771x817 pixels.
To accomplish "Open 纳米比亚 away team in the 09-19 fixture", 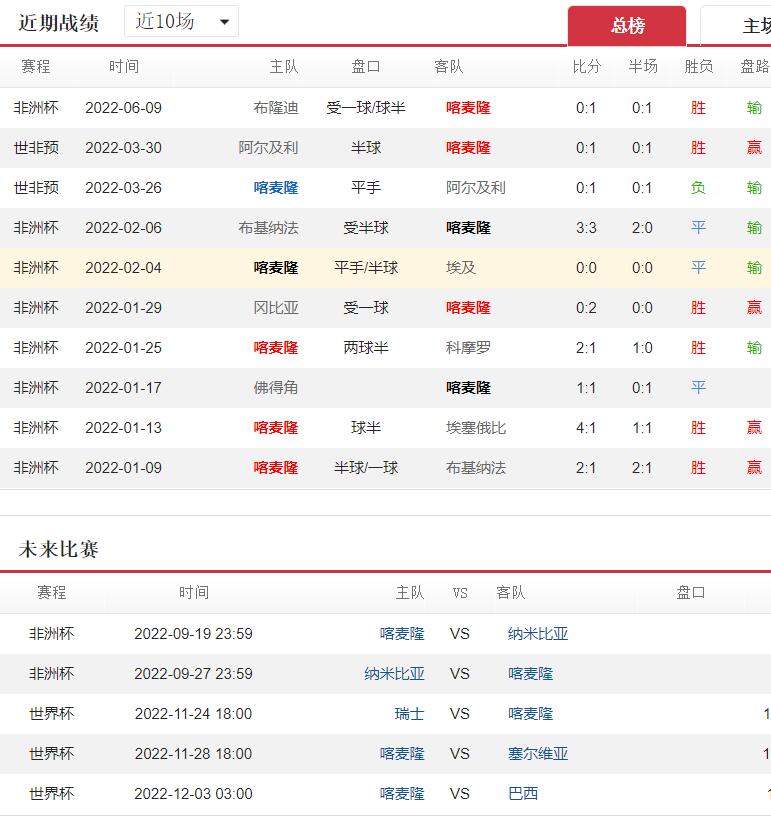I will point(538,634).
